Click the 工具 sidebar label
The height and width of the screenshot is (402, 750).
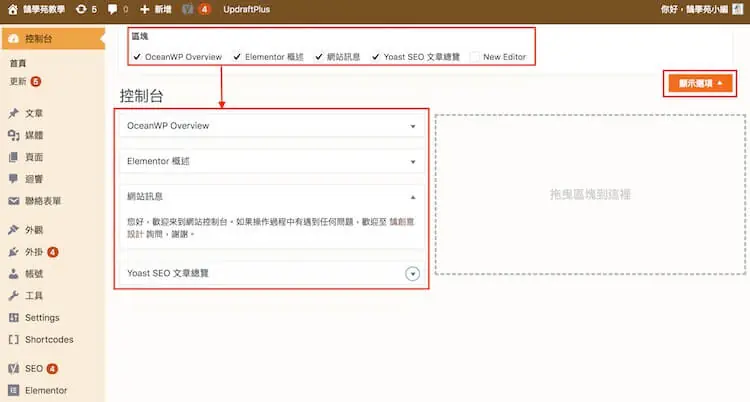click(34, 296)
